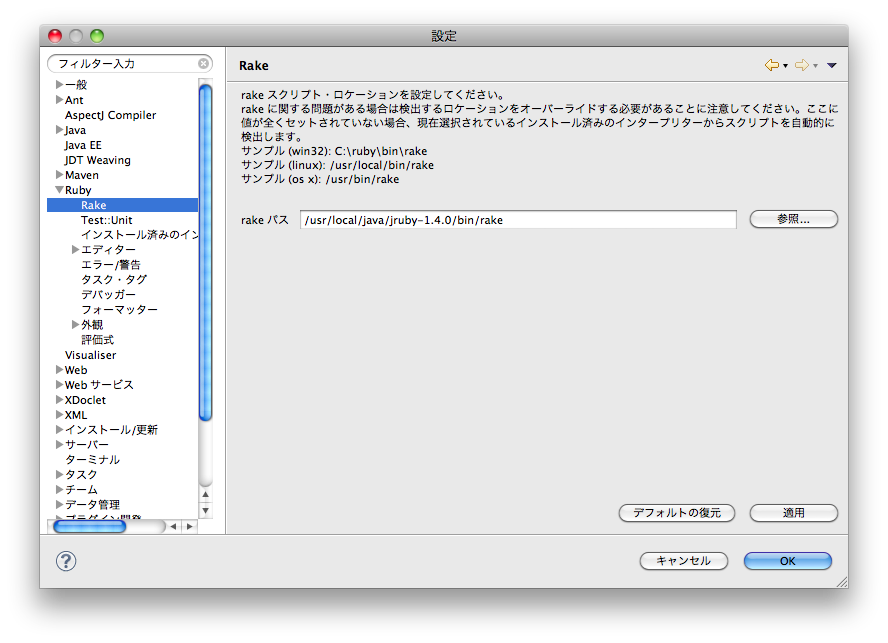
Task: Click the 参照... browse button
Action: [x=793, y=219]
